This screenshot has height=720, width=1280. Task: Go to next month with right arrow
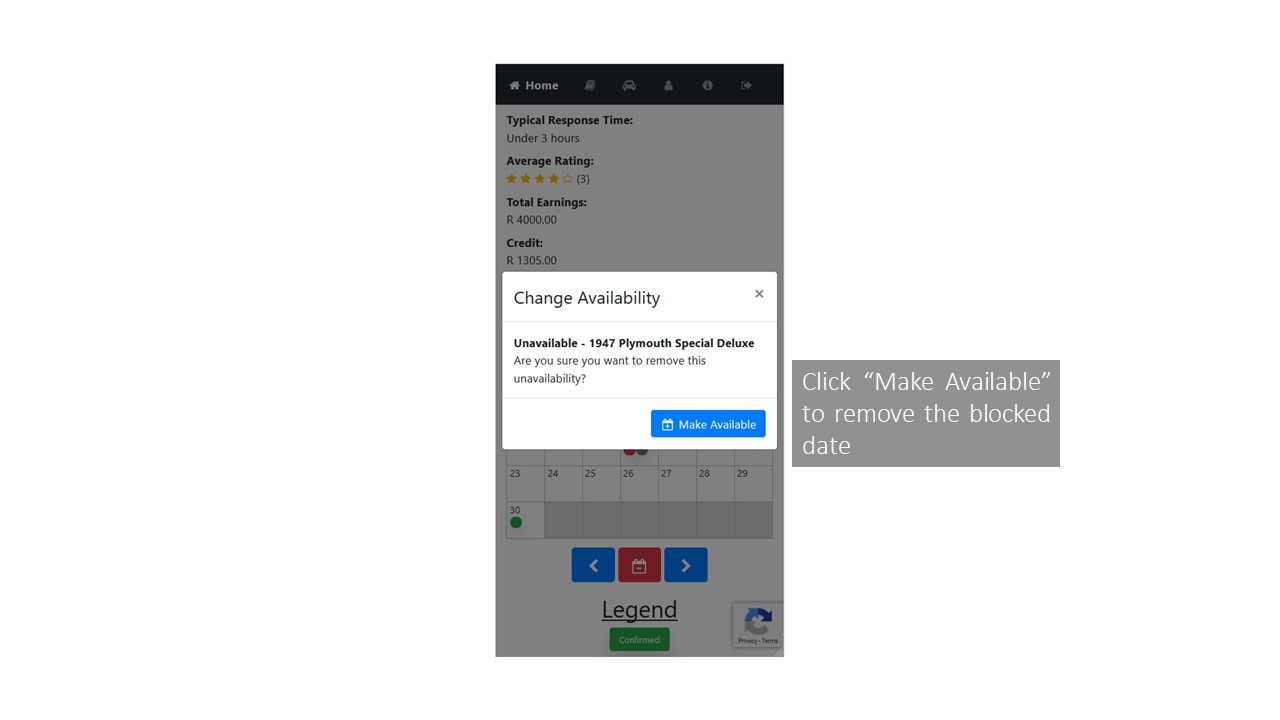pos(686,565)
